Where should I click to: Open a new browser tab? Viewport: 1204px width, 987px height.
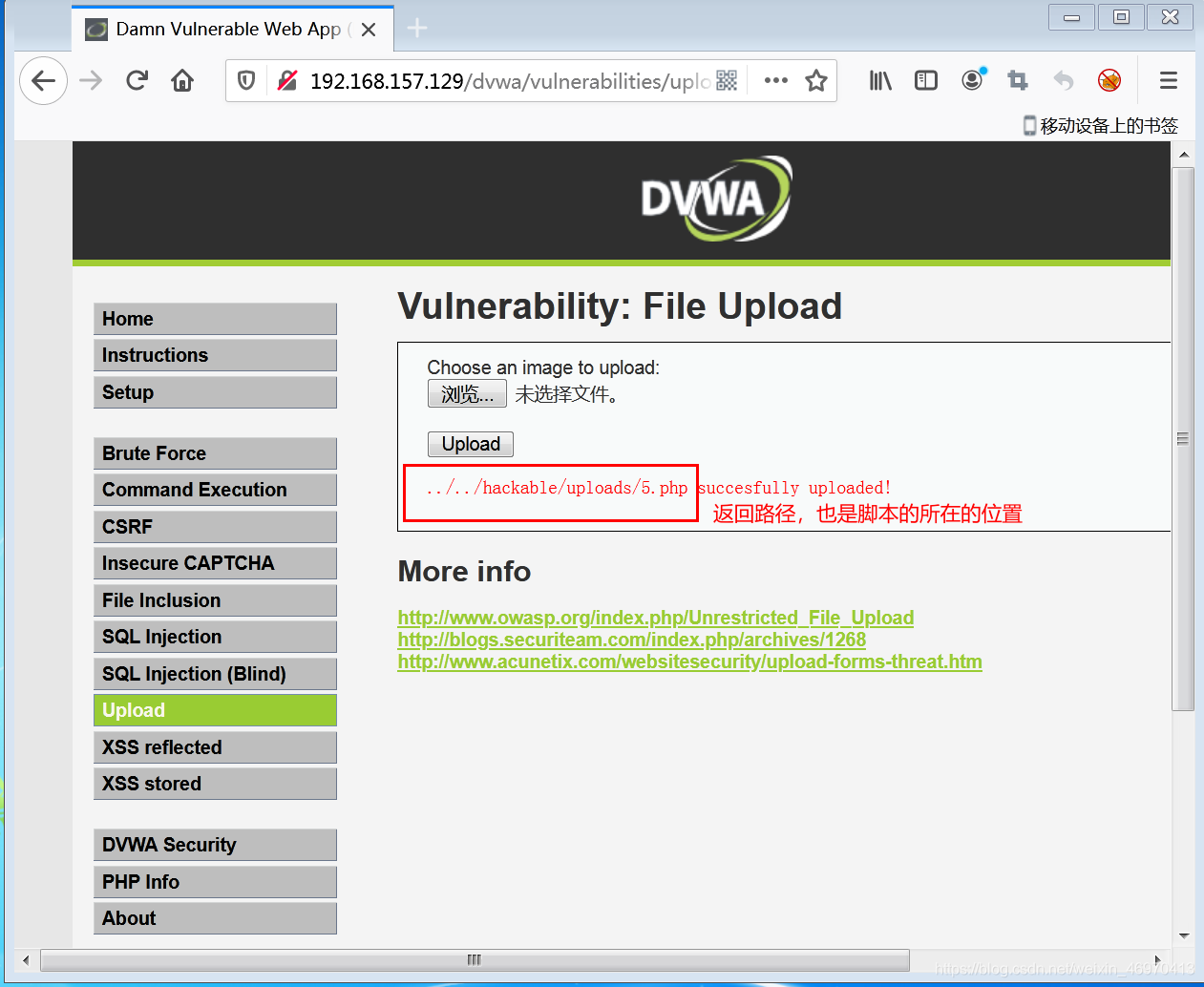pyautogui.click(x=417, y=29)
